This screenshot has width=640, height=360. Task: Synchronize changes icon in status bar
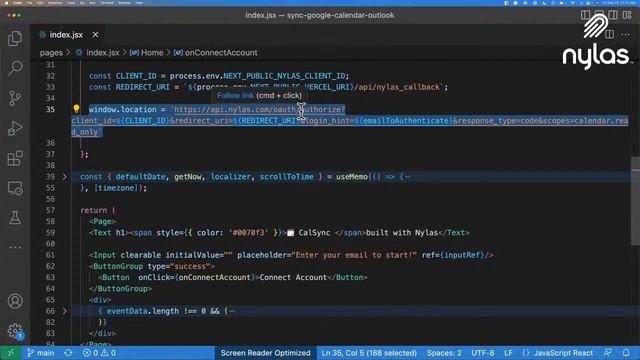click(68, 353)
